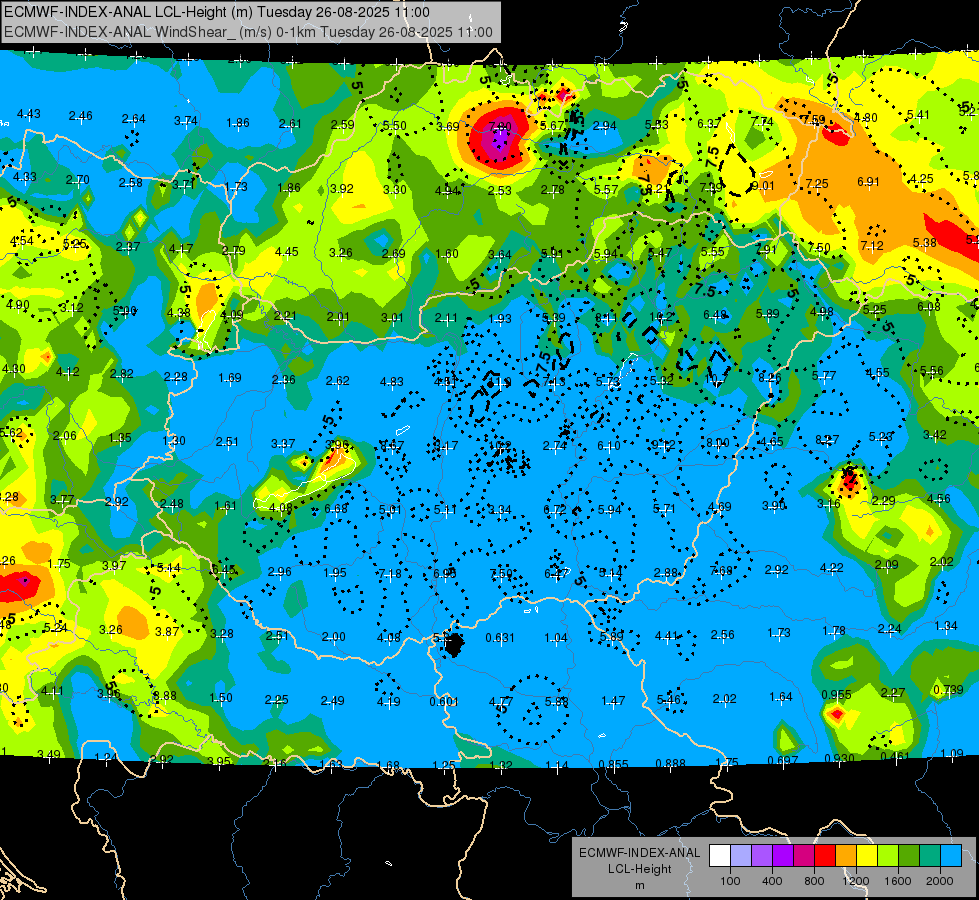This screenshot has height=900, width=979.
Task: Click the dark green legend swatch
Action: [x=908, y=856]
